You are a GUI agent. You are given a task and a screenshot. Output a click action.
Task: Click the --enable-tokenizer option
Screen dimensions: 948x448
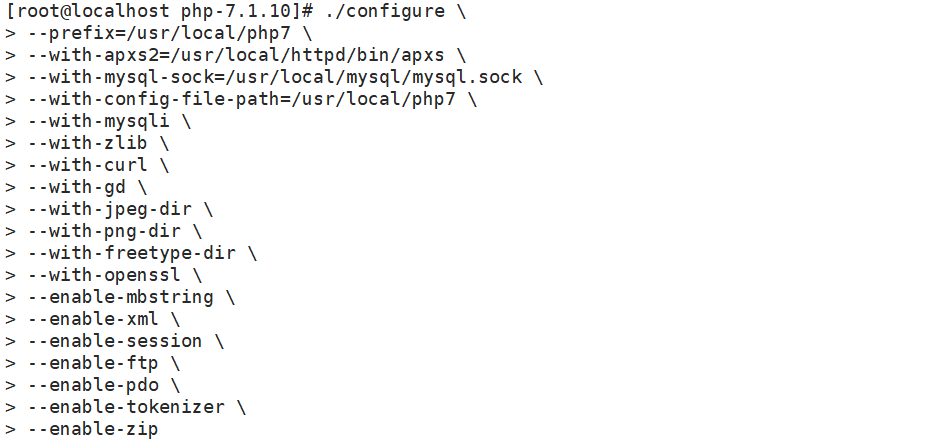(125, 407)
